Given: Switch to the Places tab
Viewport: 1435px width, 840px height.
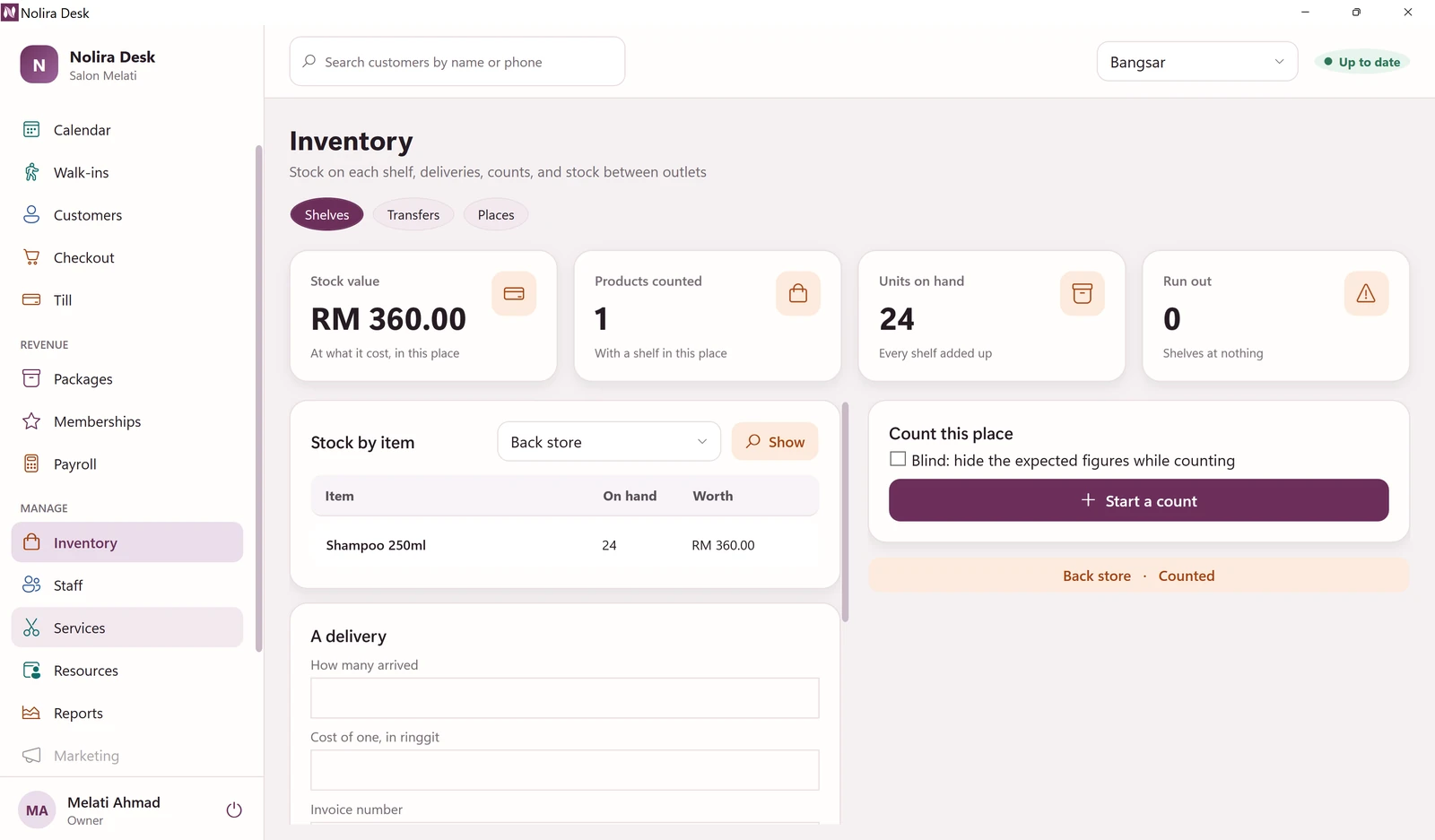Looking at the screenshot, I should (496, 215).
